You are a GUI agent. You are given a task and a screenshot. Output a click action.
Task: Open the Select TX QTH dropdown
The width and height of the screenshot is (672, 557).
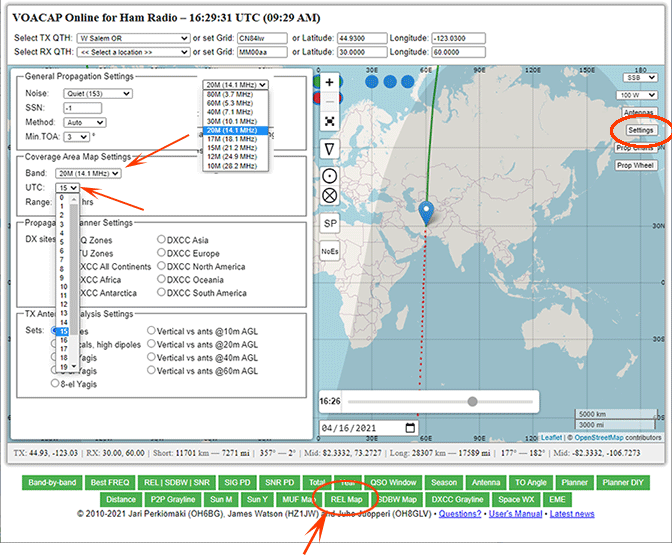(133, 38)
